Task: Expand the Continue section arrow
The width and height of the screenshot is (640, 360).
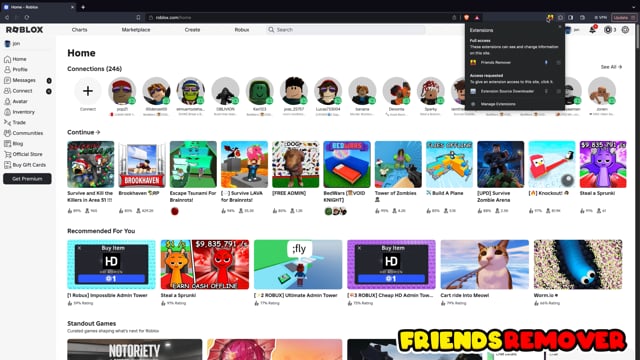Action: (98, 132)
